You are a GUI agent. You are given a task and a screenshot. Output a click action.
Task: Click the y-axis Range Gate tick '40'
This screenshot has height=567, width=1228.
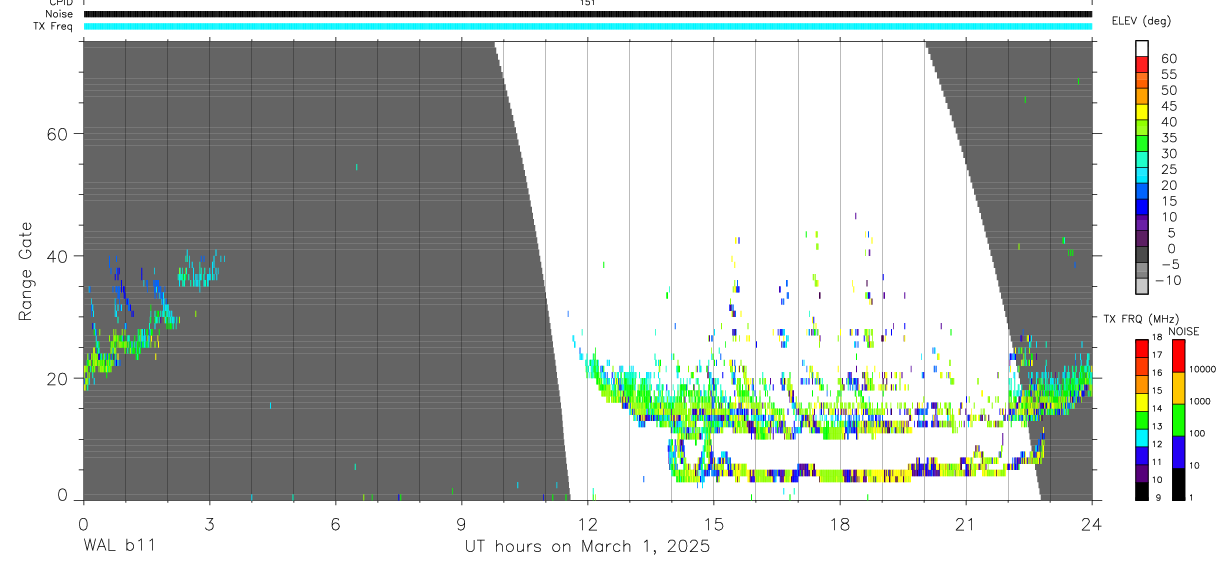click(x=59, y=256)
